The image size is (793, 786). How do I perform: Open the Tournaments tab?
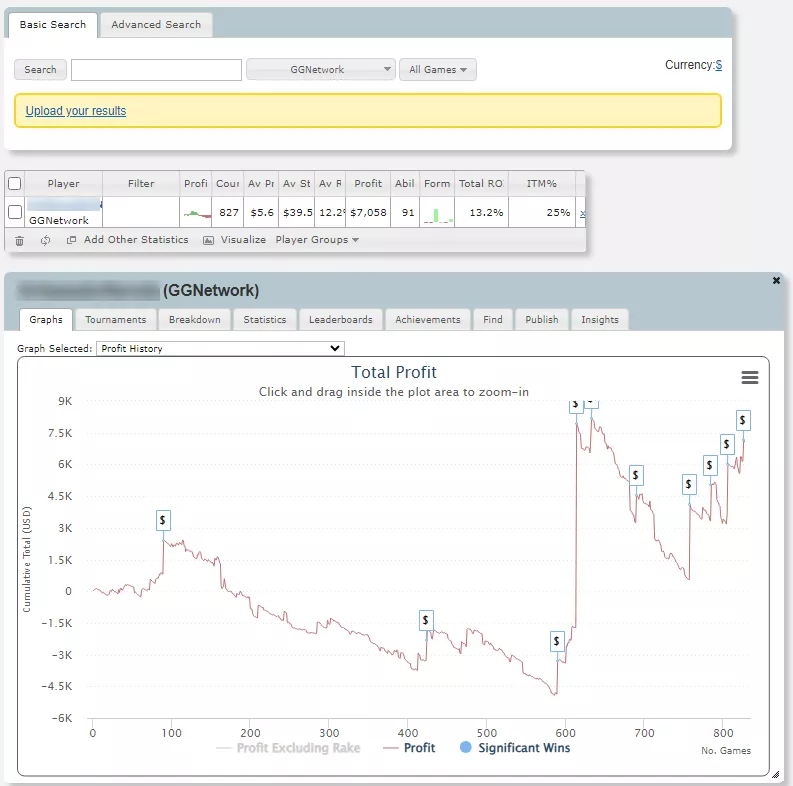pos(115,320)
